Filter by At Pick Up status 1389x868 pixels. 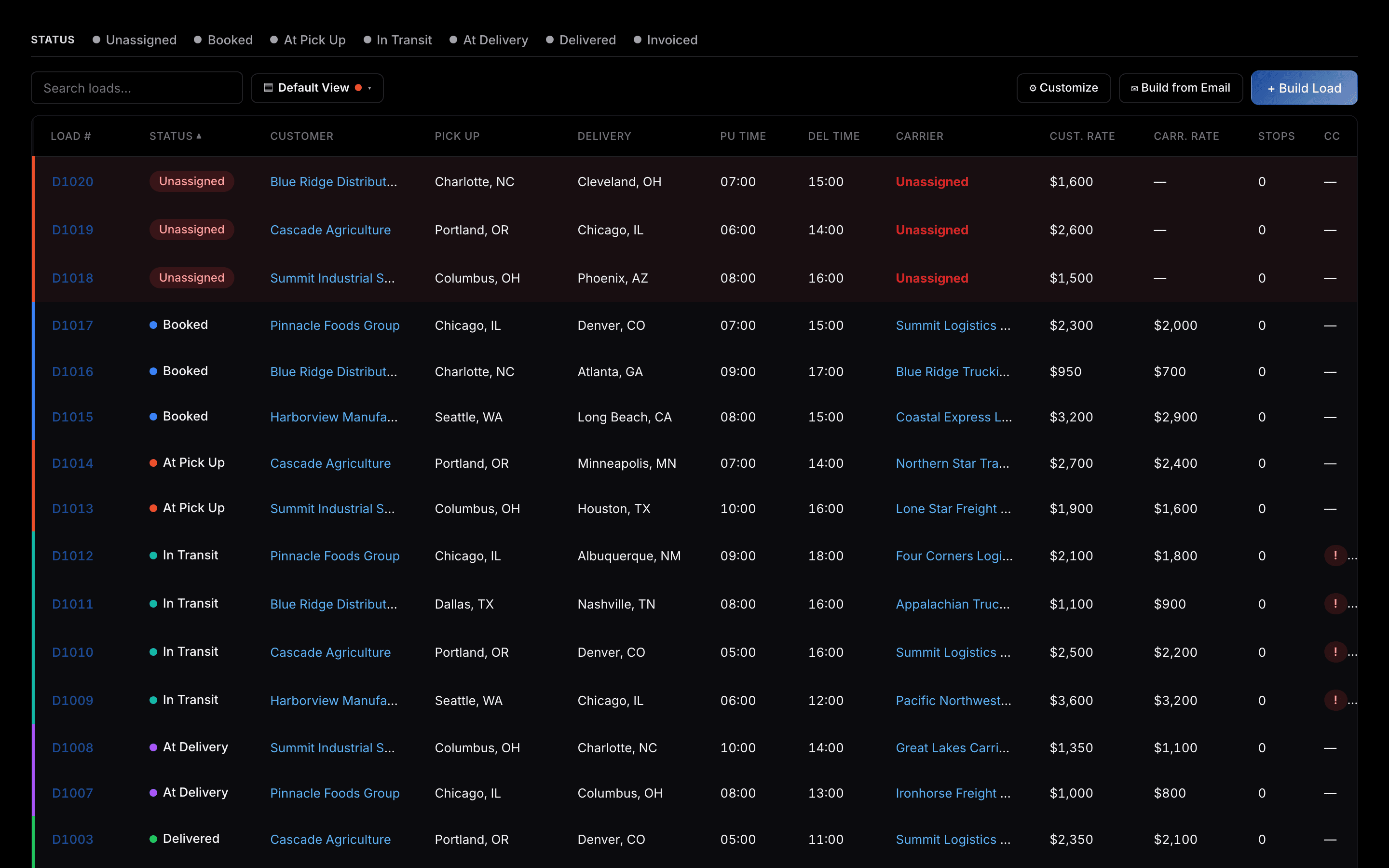point(308,40)
